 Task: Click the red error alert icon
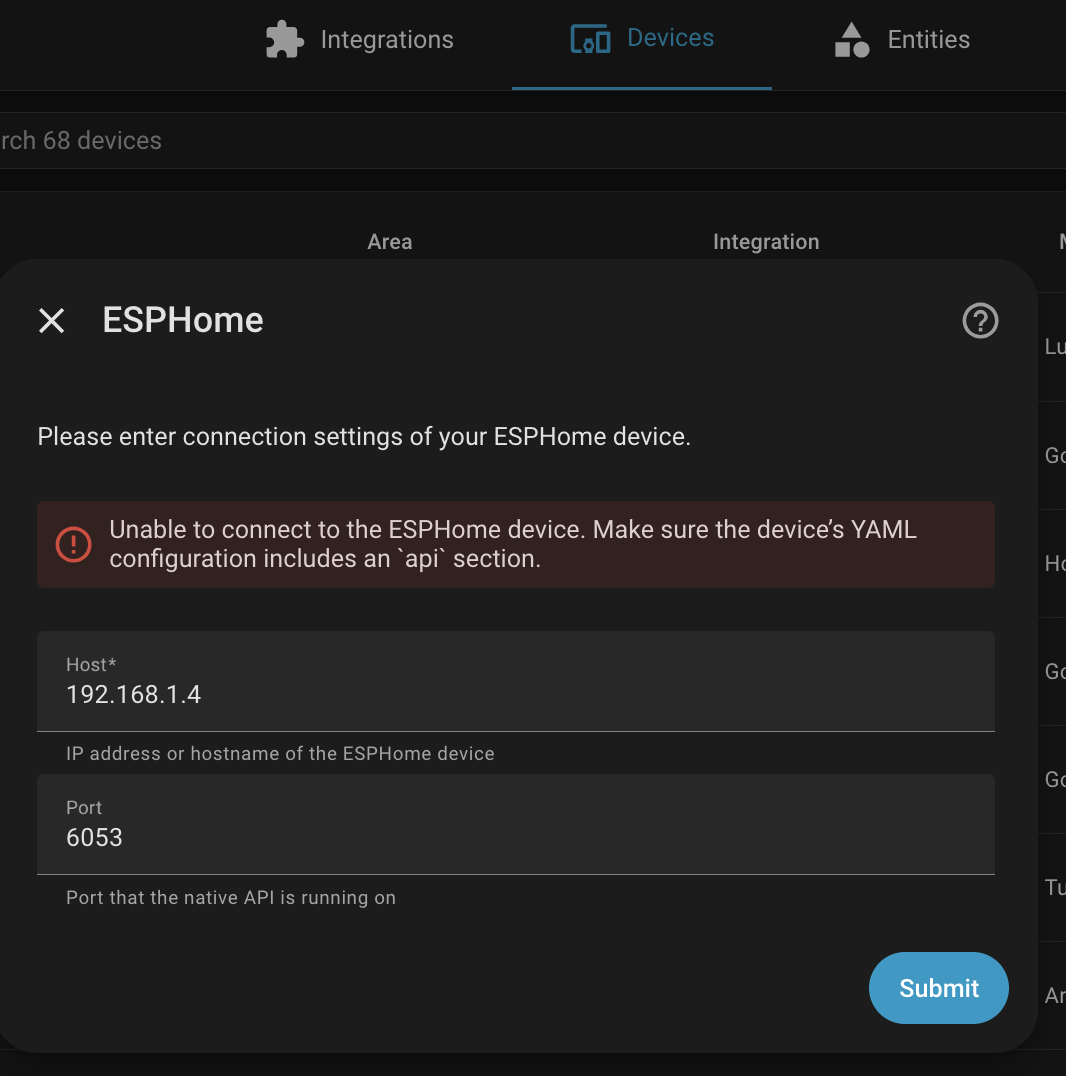pyautogui.click(x=73, y=544)
